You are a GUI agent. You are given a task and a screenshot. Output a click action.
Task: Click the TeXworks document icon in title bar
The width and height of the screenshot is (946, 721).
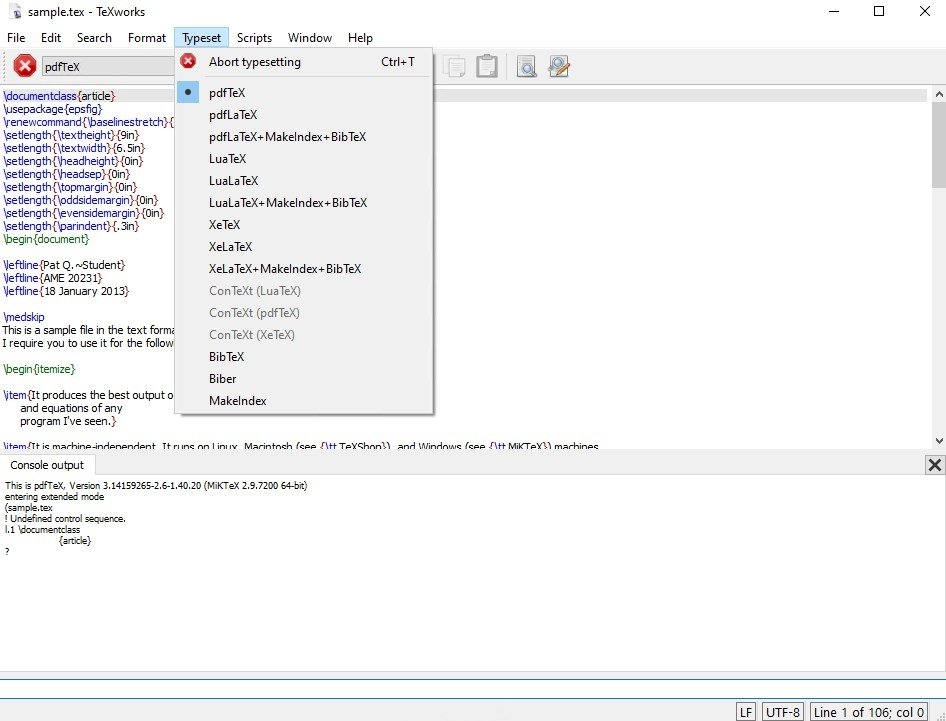click(x=15, y=11)
